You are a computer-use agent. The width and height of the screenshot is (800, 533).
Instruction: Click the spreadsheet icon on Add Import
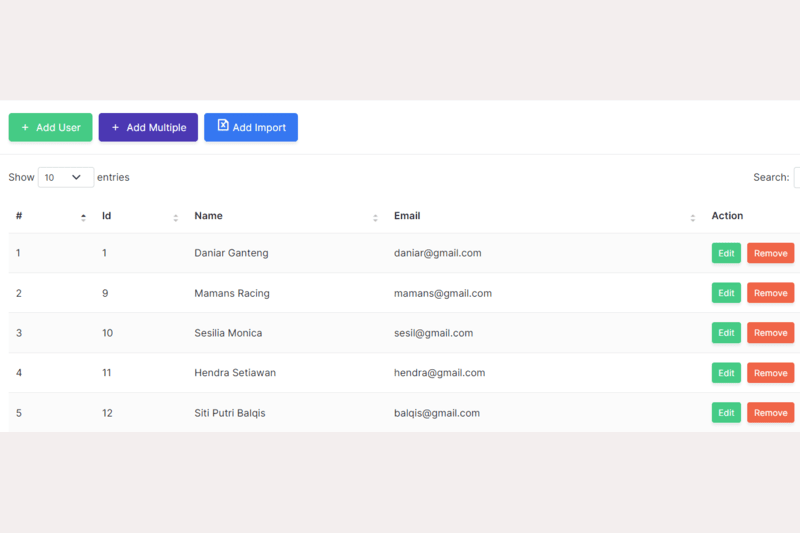223,126
